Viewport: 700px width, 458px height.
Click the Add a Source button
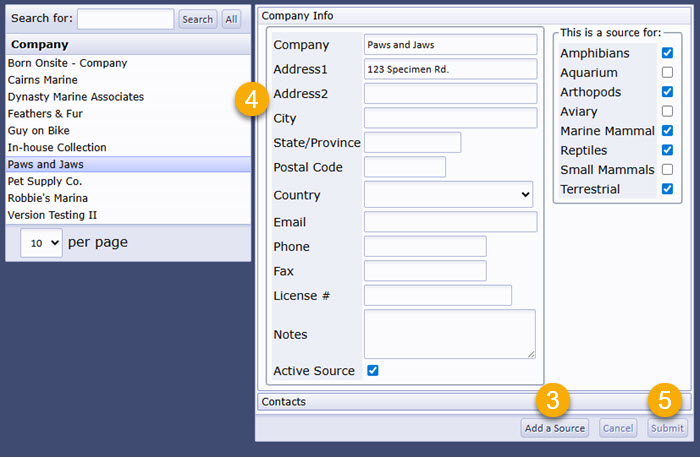554,429
